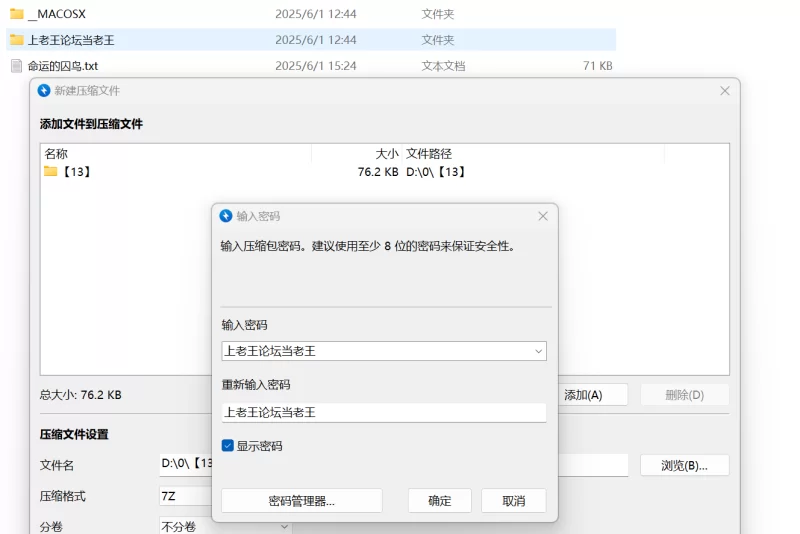Cancel password dialog with 取消

tap(514, 501)
